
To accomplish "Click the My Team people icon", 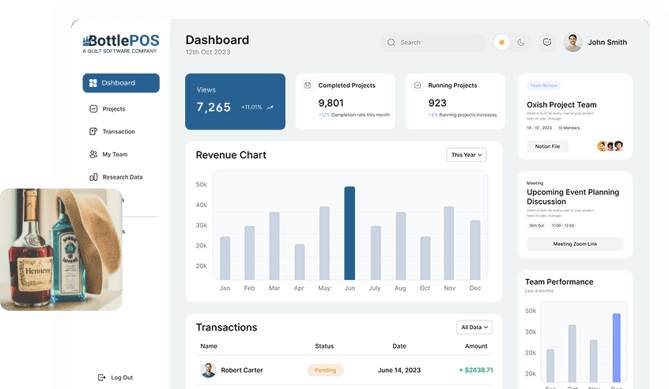I will tap(93, 154).
